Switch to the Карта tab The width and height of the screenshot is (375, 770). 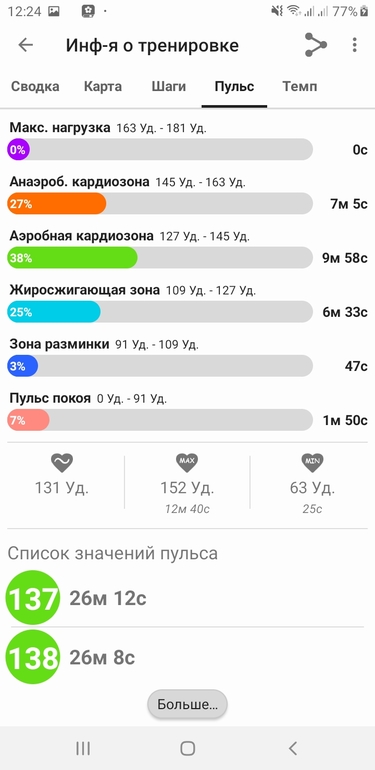click(103, 86)
